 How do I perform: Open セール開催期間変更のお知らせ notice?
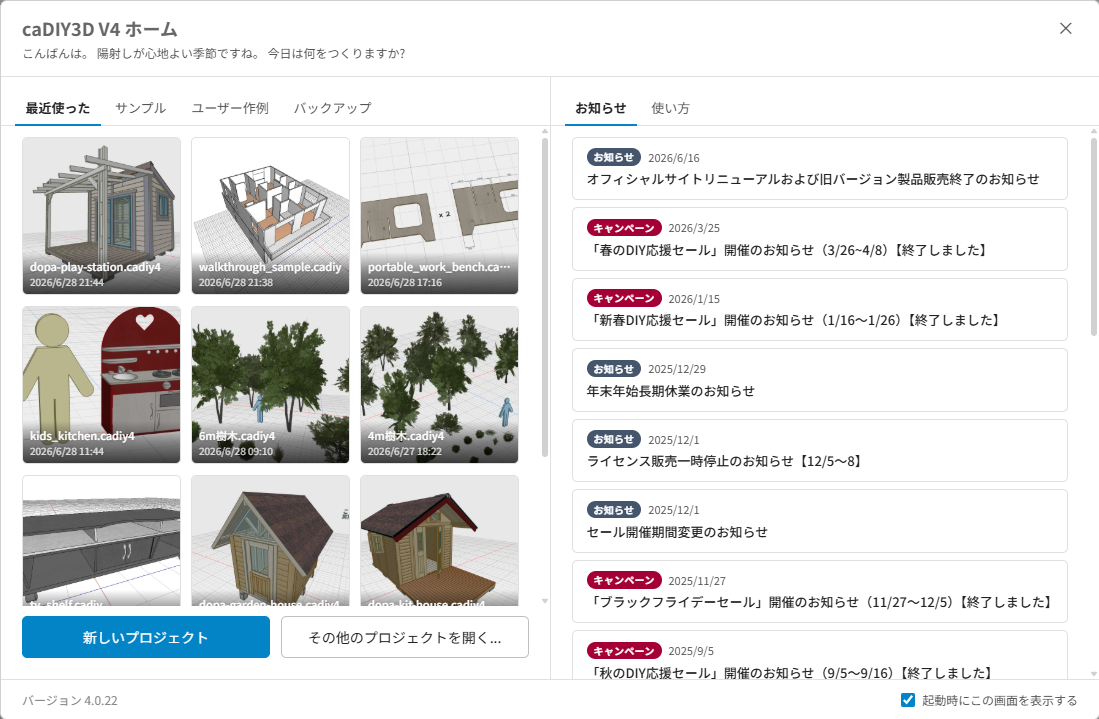click(x=819, y=521)
